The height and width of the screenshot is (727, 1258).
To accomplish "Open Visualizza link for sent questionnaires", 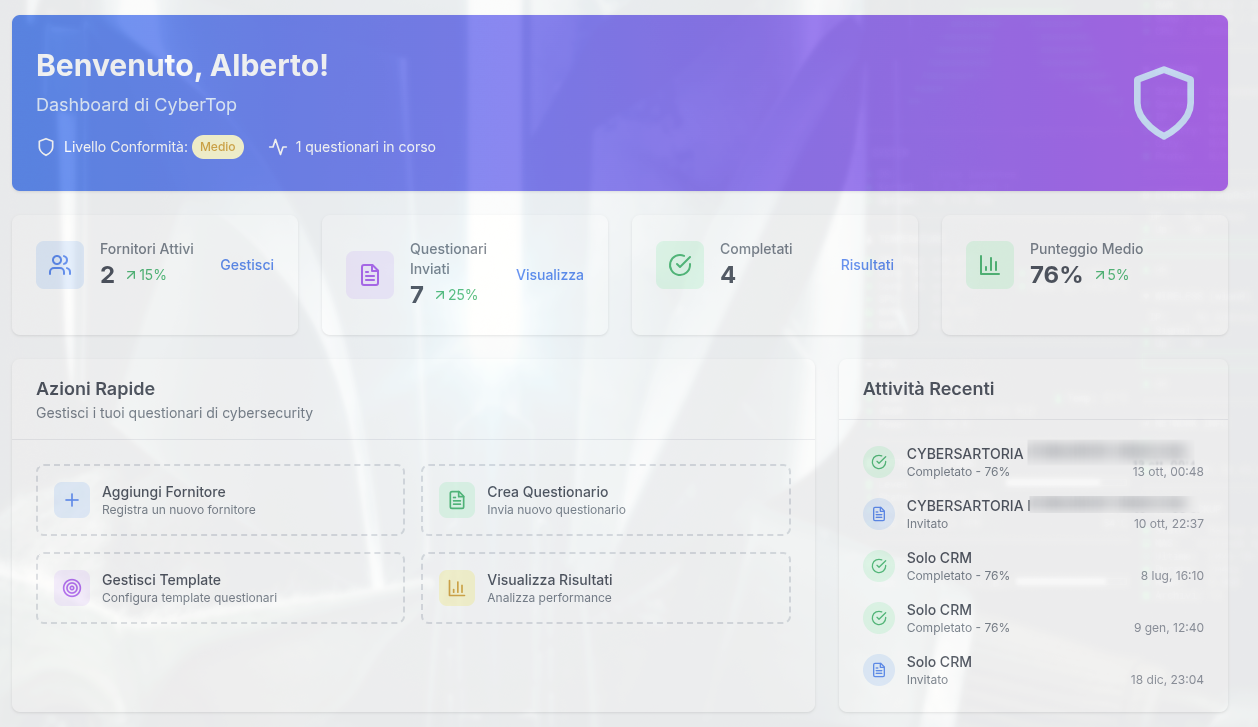I will click(550, 275).
